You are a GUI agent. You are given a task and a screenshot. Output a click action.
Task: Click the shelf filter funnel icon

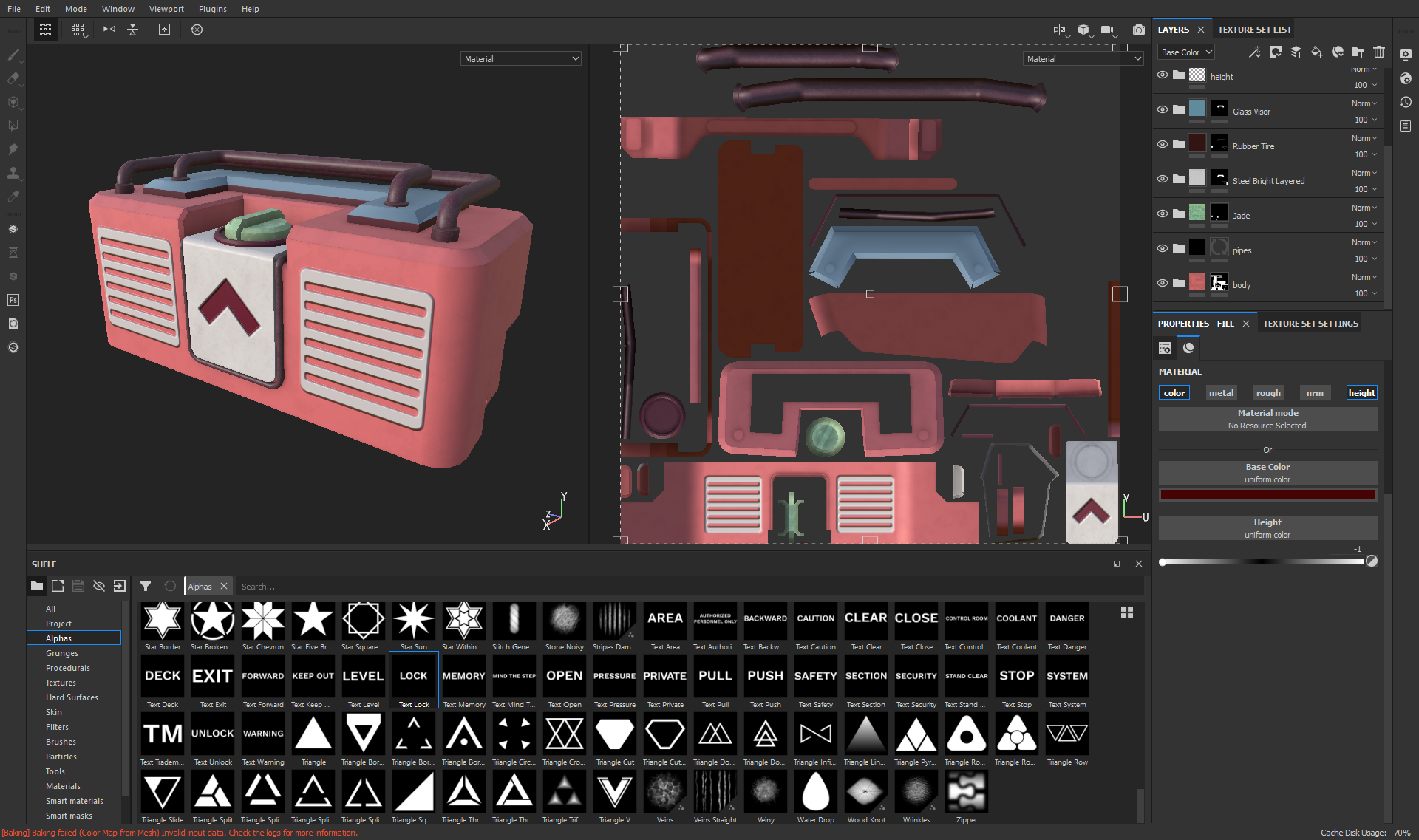point(146,586)
